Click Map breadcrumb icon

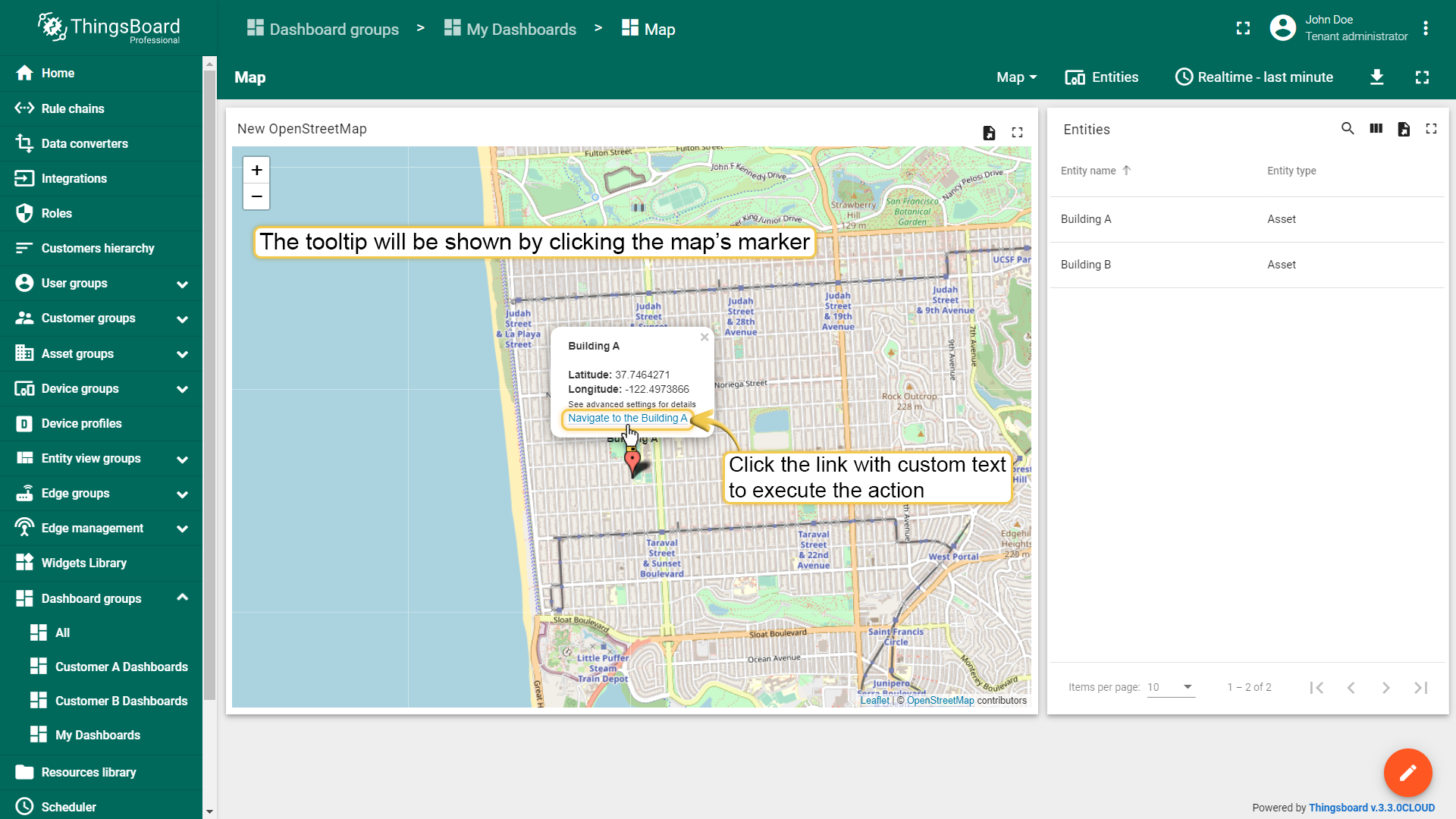tap(630, 28)
